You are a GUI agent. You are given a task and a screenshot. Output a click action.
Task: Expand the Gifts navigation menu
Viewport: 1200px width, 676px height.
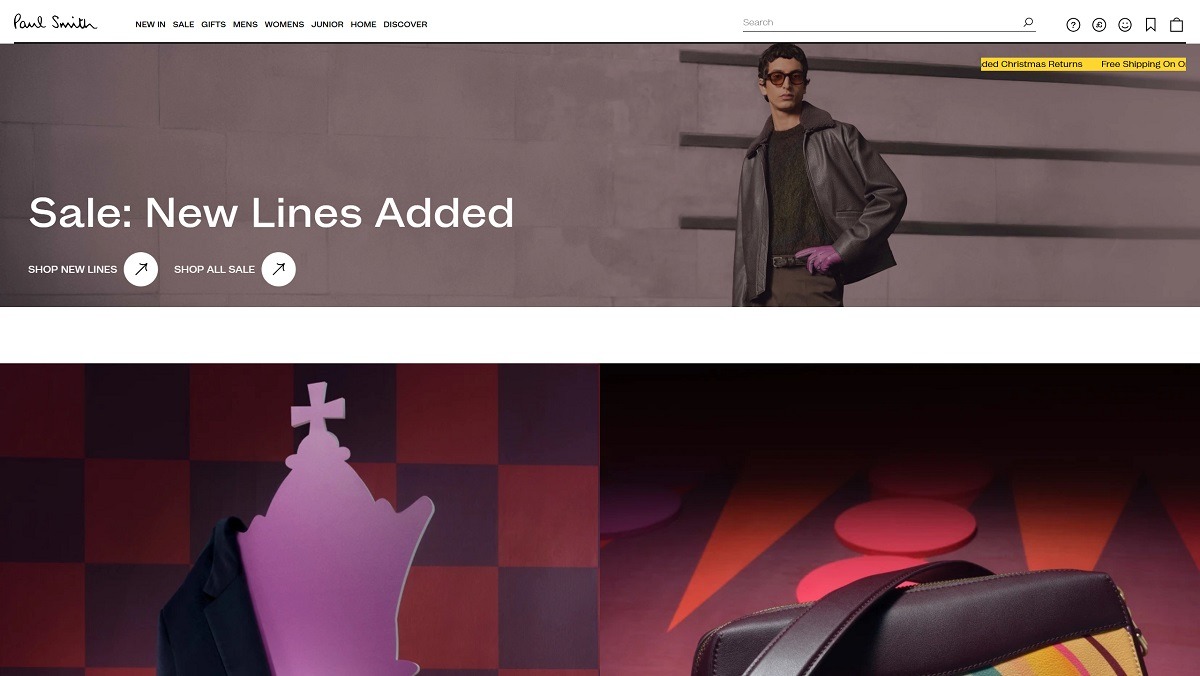pyautogui.click(x=213, y=24)
